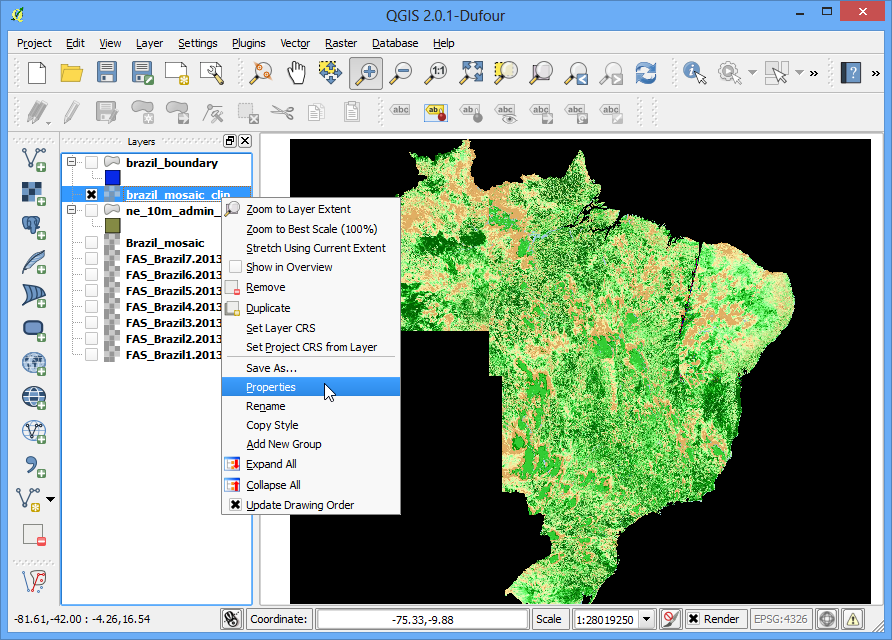Collapse the ne_10m_admin layer tree node
Screen dimensions: 892x640
click(x=72, y=210)
